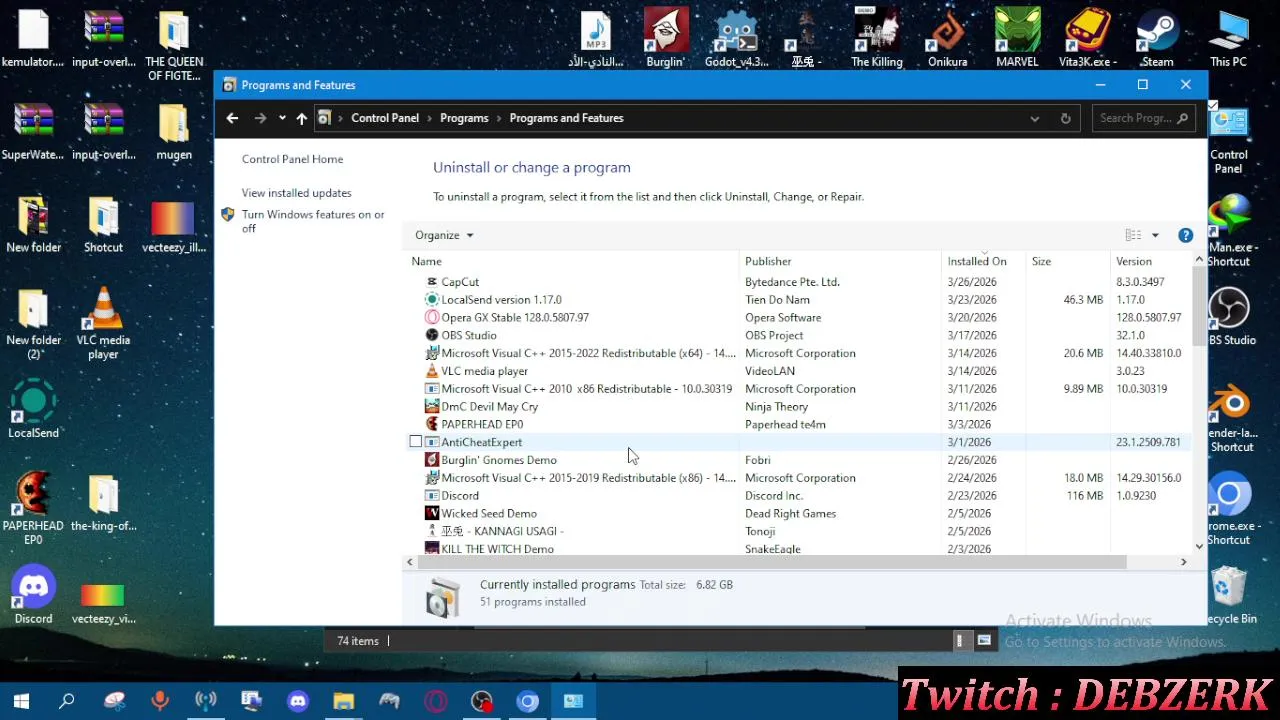Click the vertical scrollbar thumb of the program list

[x=1200, y=305]
